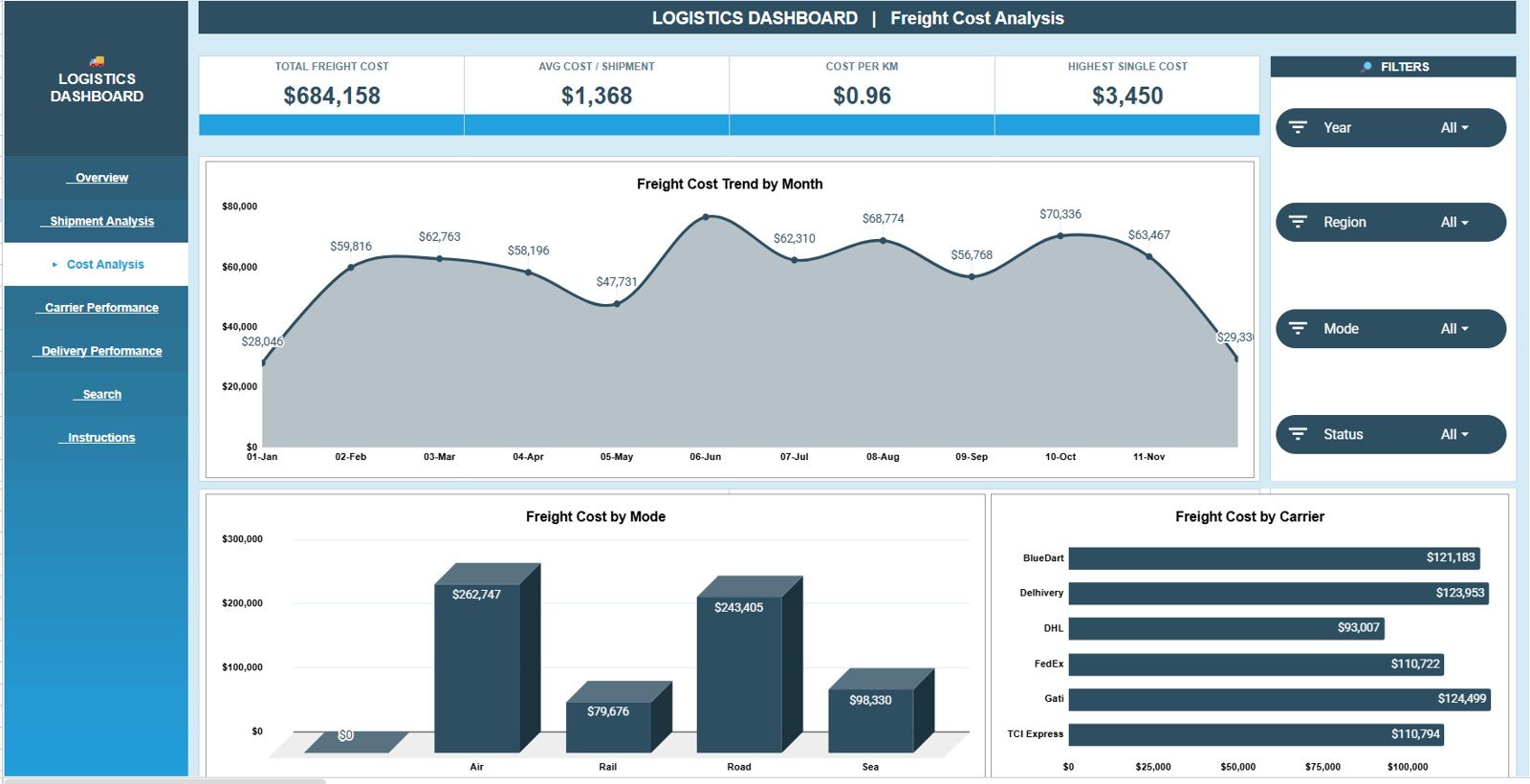Click the $70,336 data label for October
Image resolution: width=1530 pixels, height=784 pixels.
pos(1060,214)
